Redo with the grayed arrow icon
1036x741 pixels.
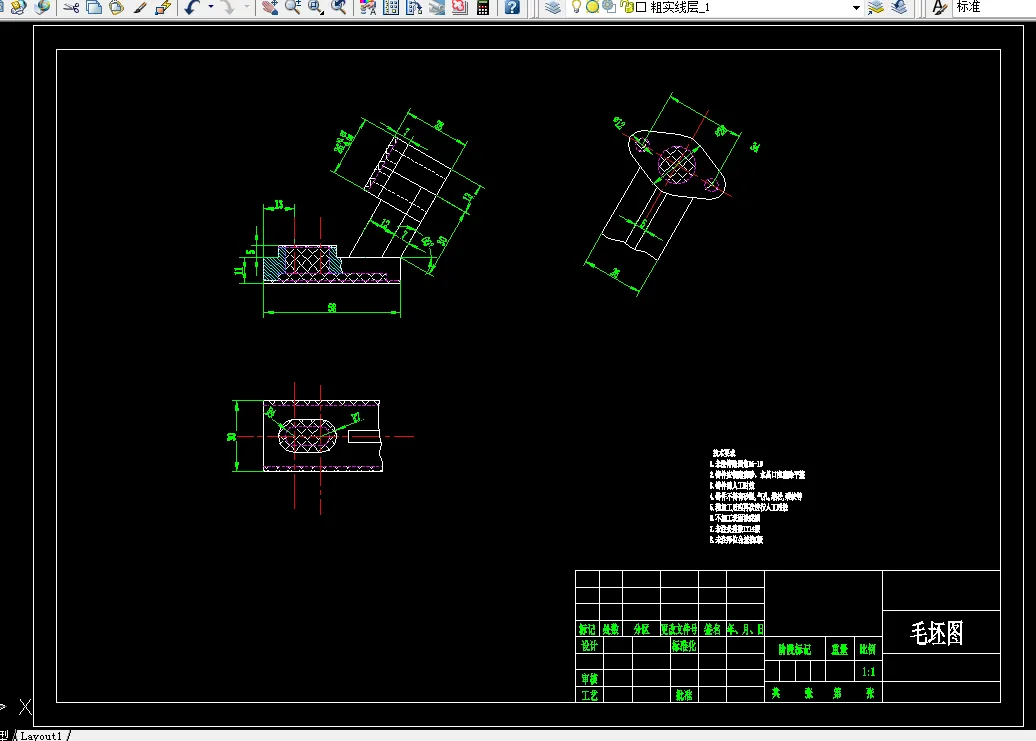[227, 7]
